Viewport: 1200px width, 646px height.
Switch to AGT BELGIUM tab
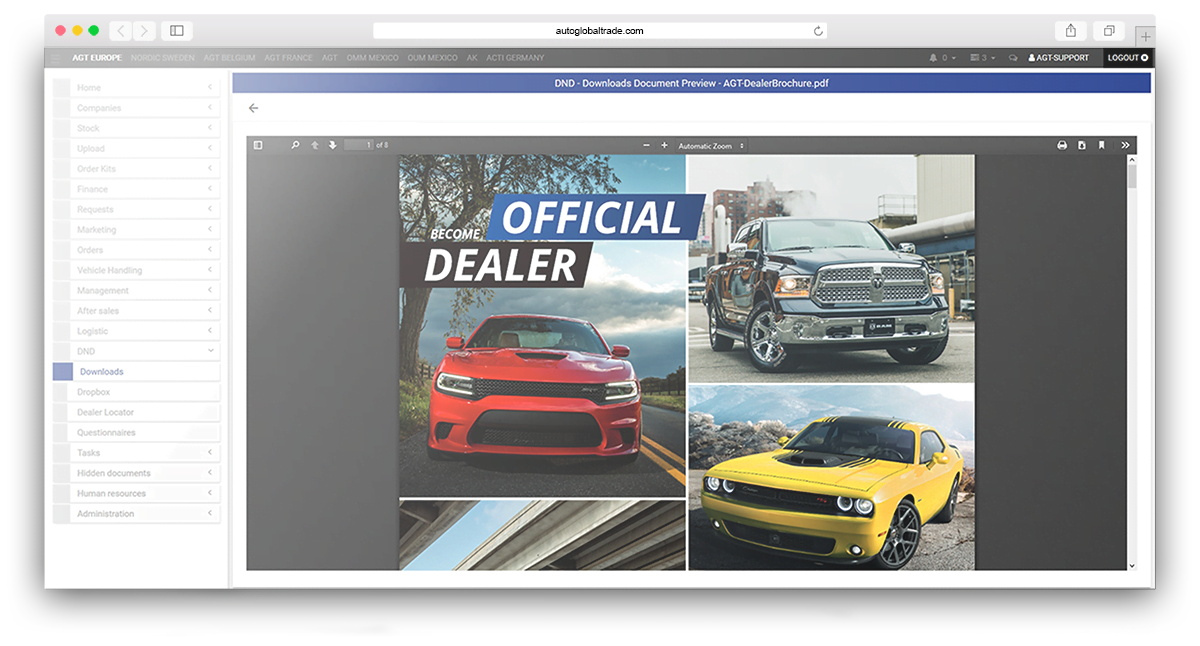pyautogui.click(x=229, y=58)
